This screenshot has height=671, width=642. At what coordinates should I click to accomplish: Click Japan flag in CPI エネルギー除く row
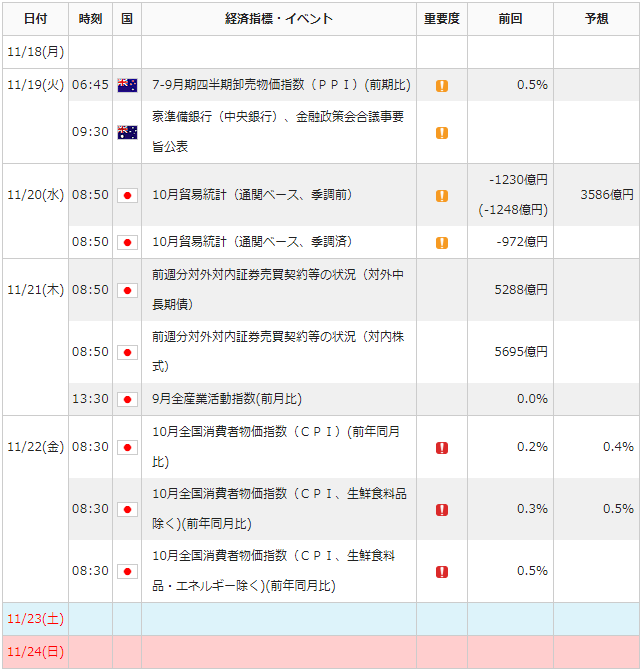127,572
